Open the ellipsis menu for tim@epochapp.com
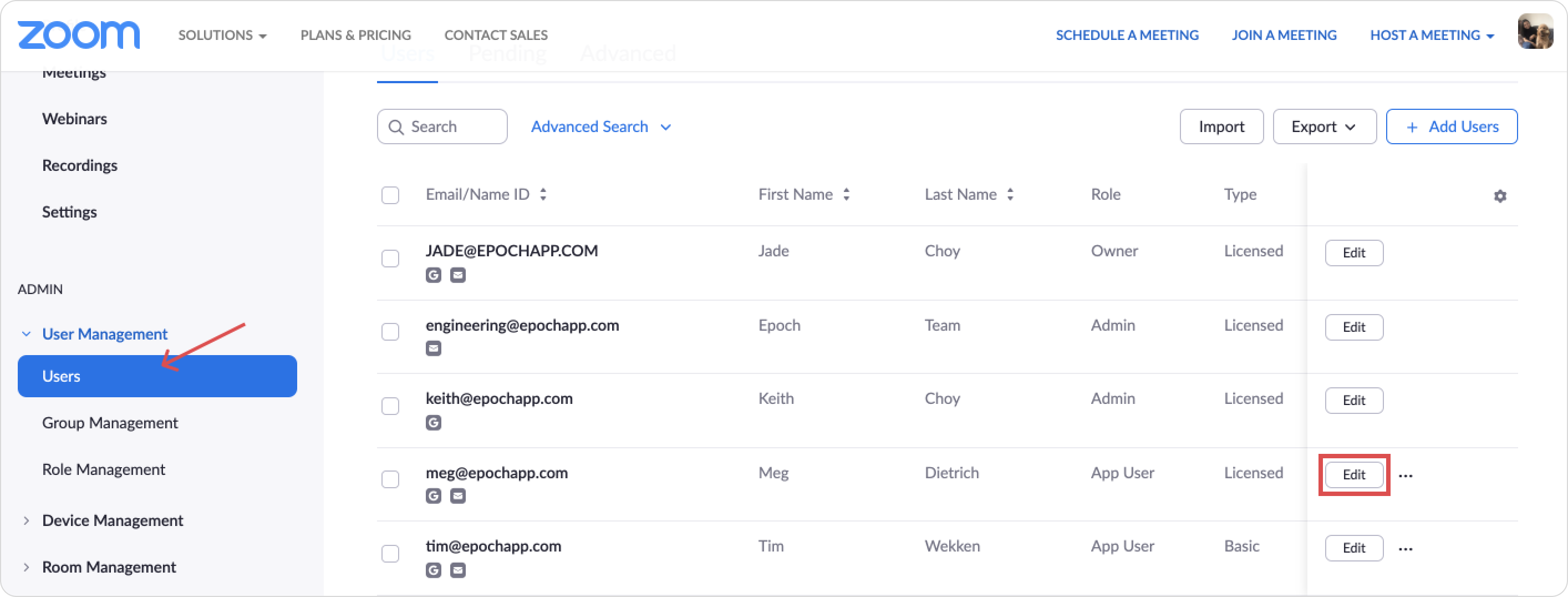This screenshot has width=1568, height=597. click(1406, 548)
